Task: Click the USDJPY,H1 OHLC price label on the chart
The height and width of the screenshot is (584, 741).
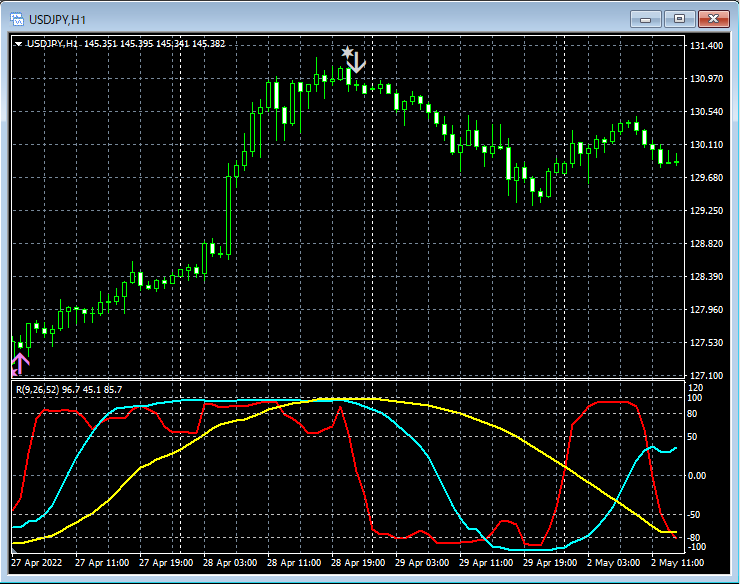Action: pos(125,44)
